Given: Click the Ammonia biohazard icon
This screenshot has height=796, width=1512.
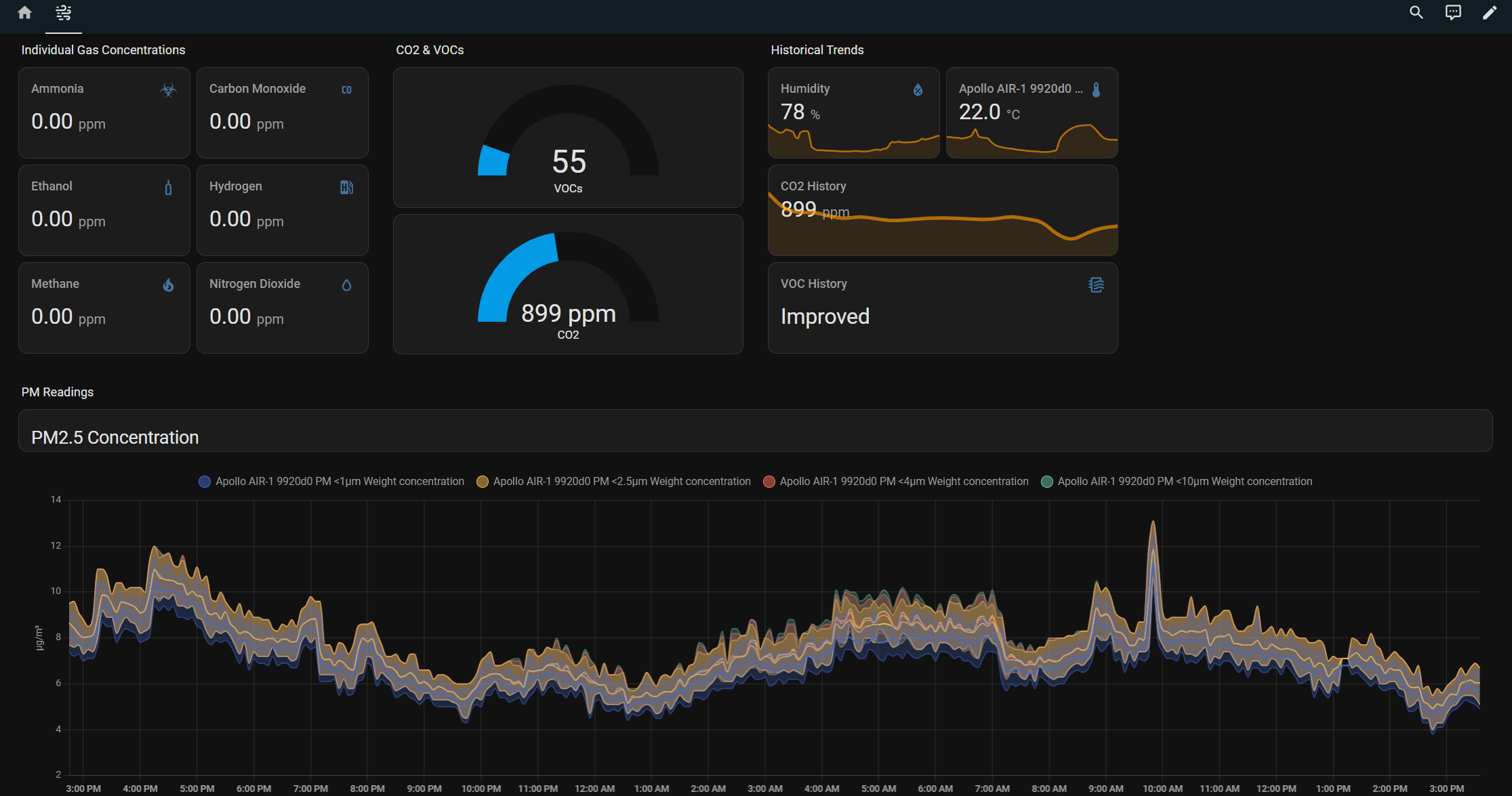Looking at the screenshot, I should point(168,90).
